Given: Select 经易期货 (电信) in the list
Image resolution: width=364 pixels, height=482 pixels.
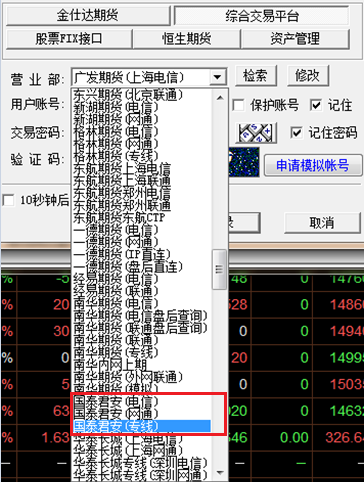Looking at the screenshot, I should click(x=142, y=279).
